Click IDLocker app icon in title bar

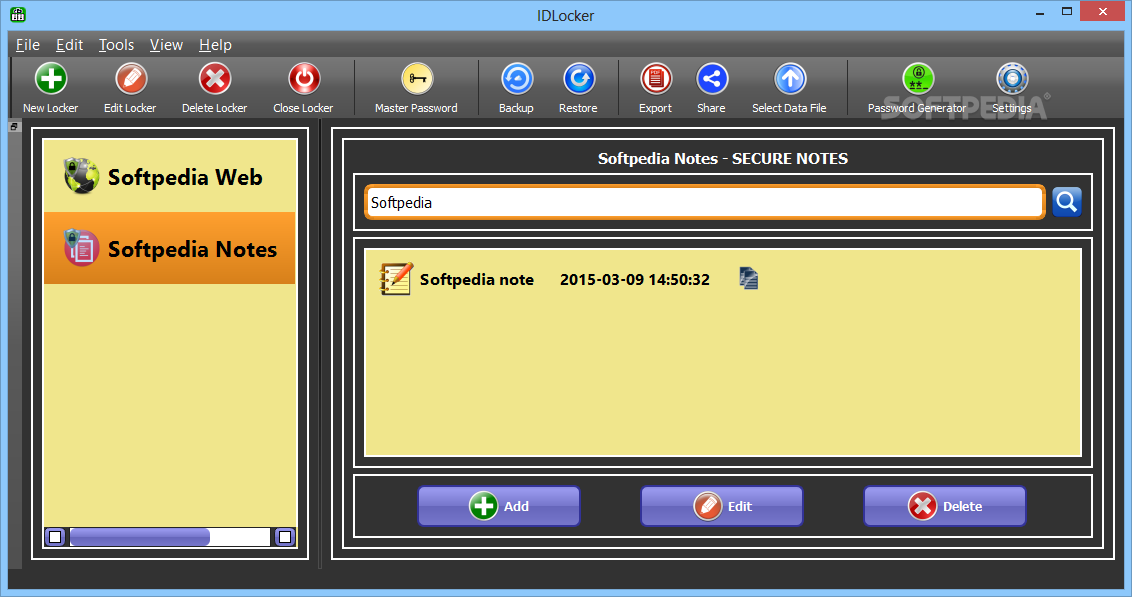click(x=18, y=14)
